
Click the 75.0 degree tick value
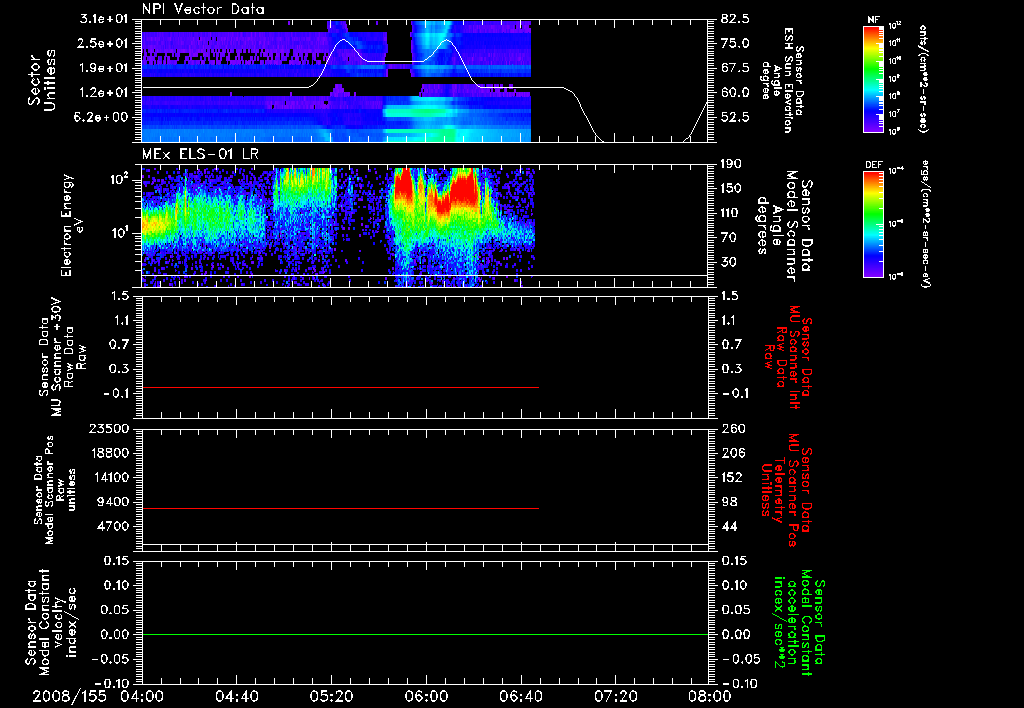(x=735, y=43)
